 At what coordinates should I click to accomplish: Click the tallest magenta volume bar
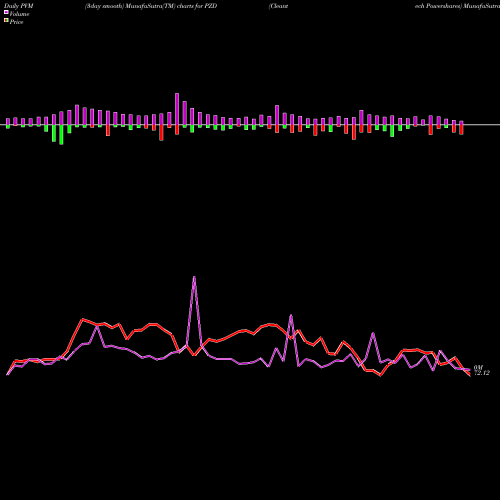coord(177,109)
